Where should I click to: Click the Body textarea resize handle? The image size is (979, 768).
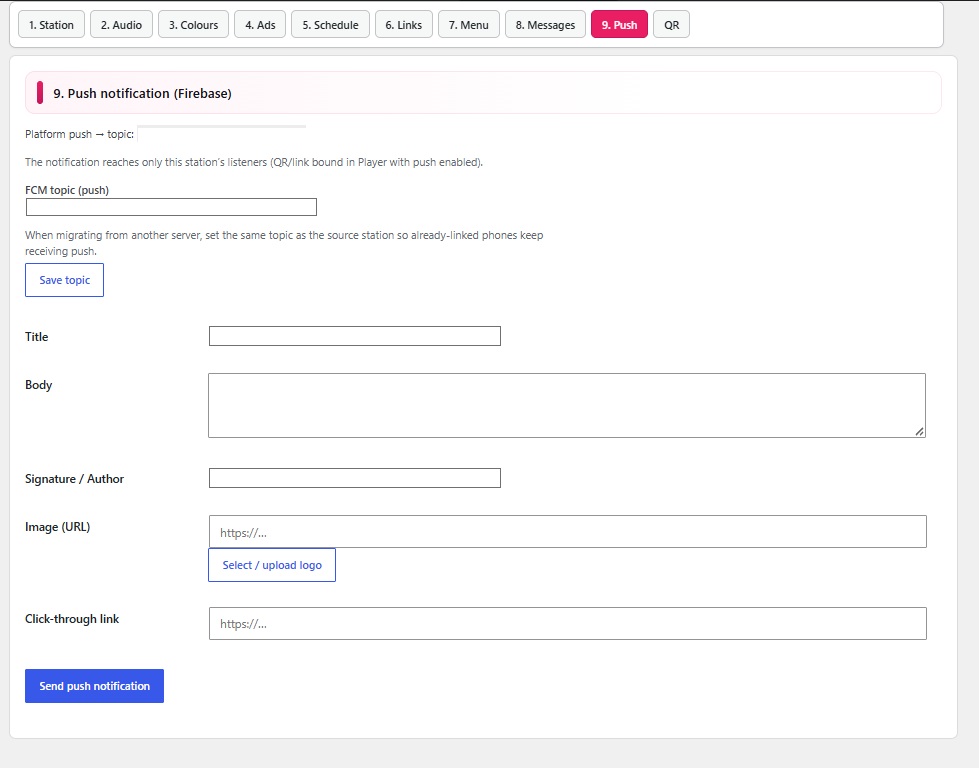(919, 431)
